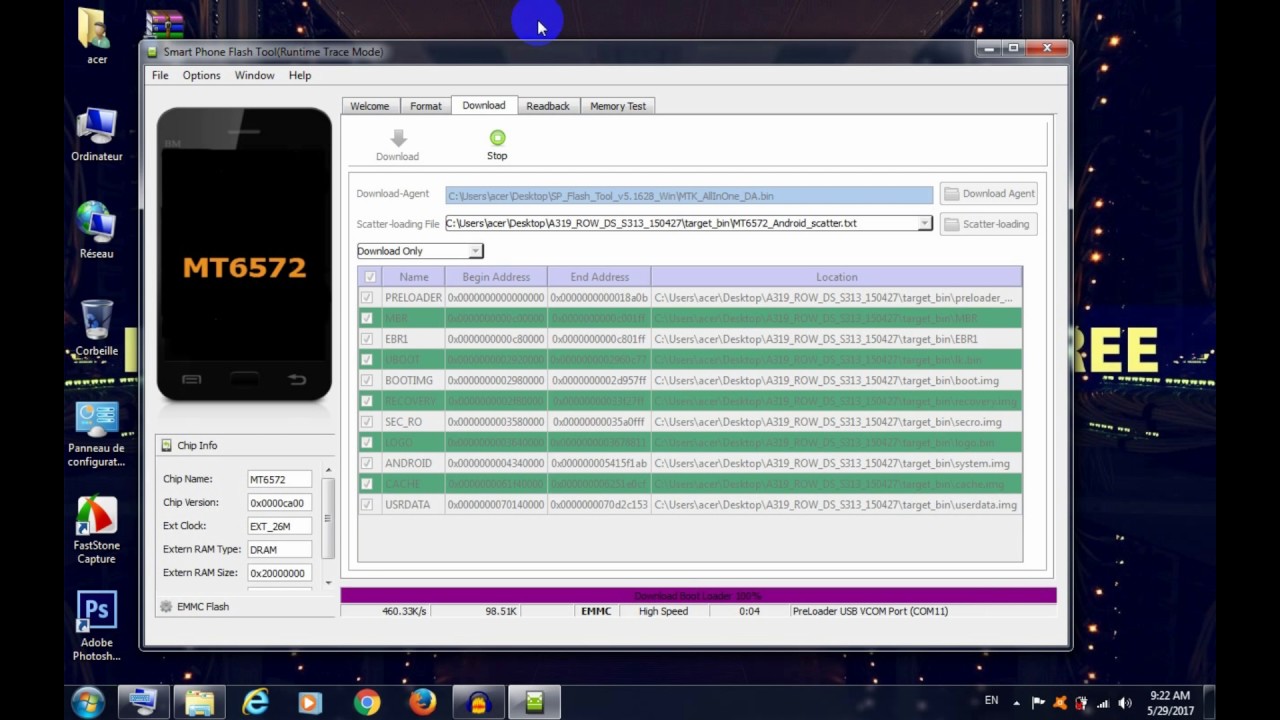Open the Action Center flag icon

pos(1038,703)
